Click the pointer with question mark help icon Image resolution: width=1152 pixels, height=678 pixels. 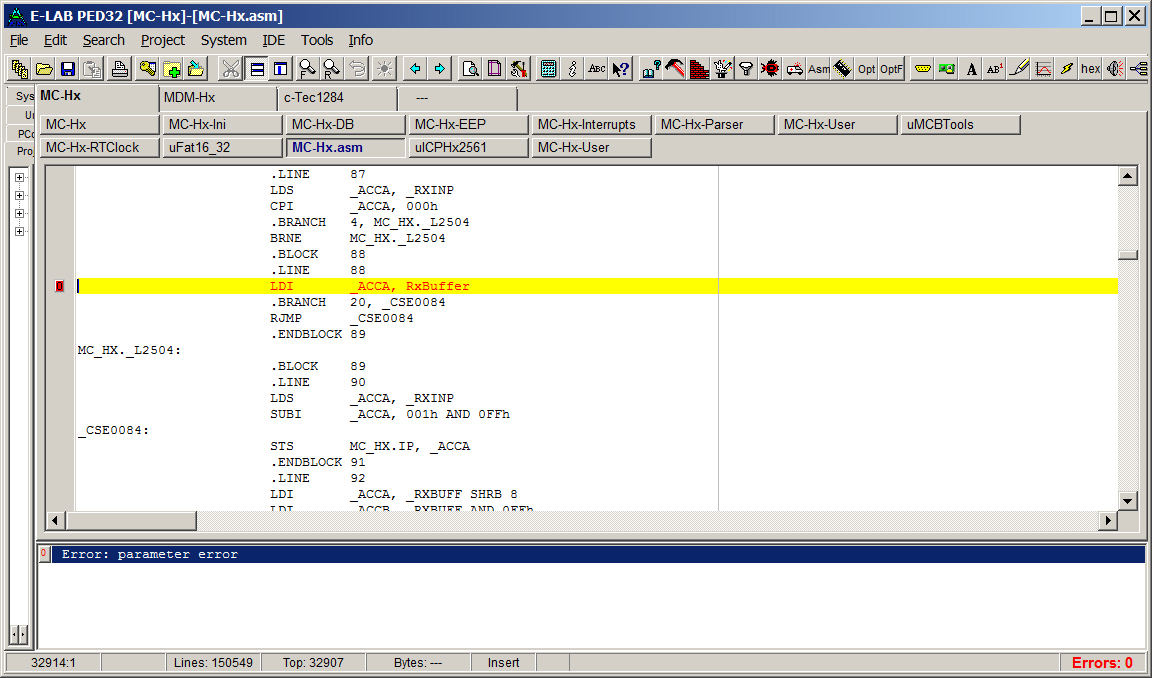click(621, 69)
